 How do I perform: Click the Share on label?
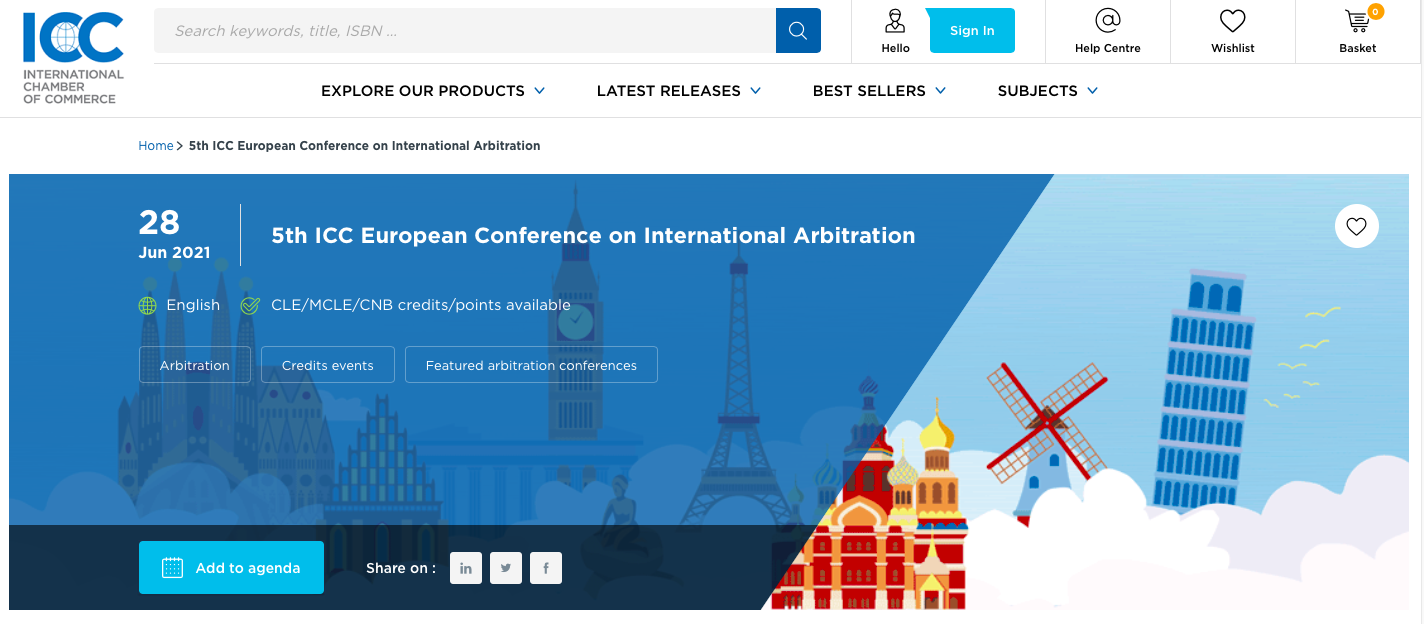coord(401,568)
